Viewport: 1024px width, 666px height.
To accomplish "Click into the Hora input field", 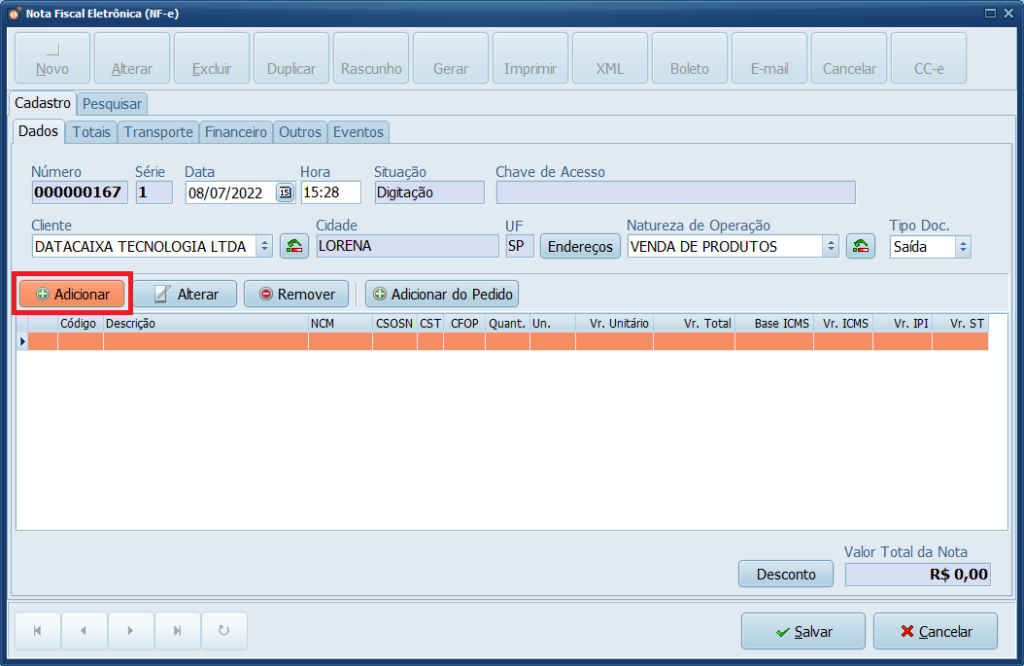I will [x=330, y=193].
